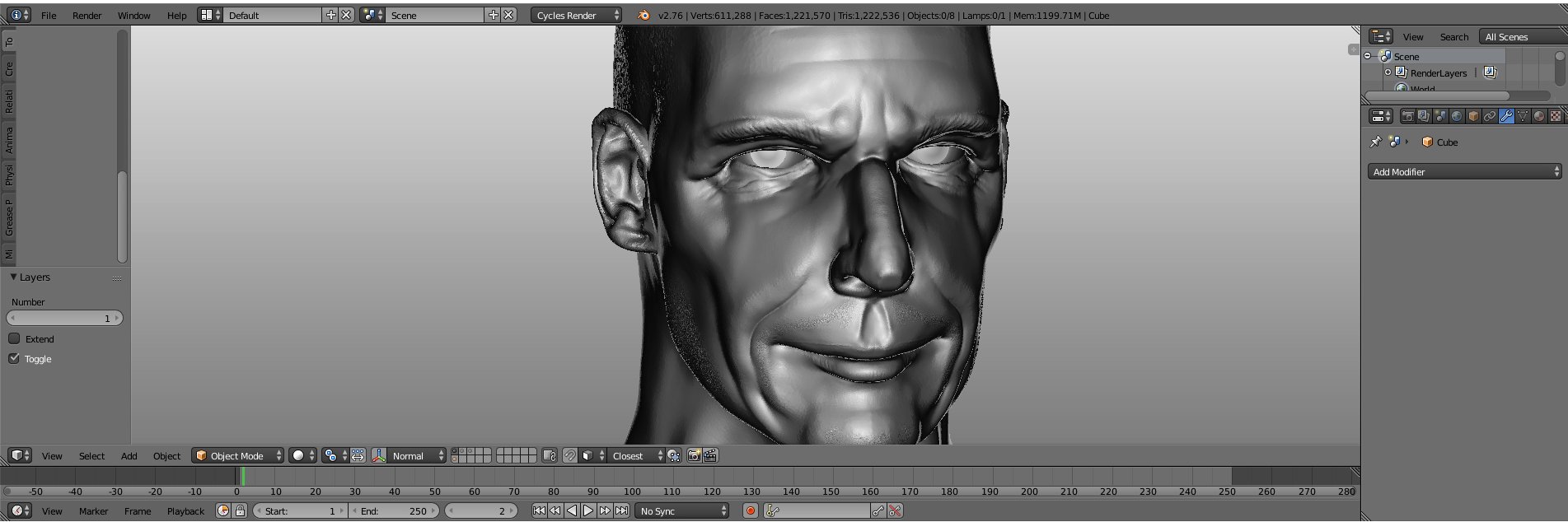The height and width of the screenshot is (522, 1568).
Task: Open the Material properties tab
Action: (1539, 116)
